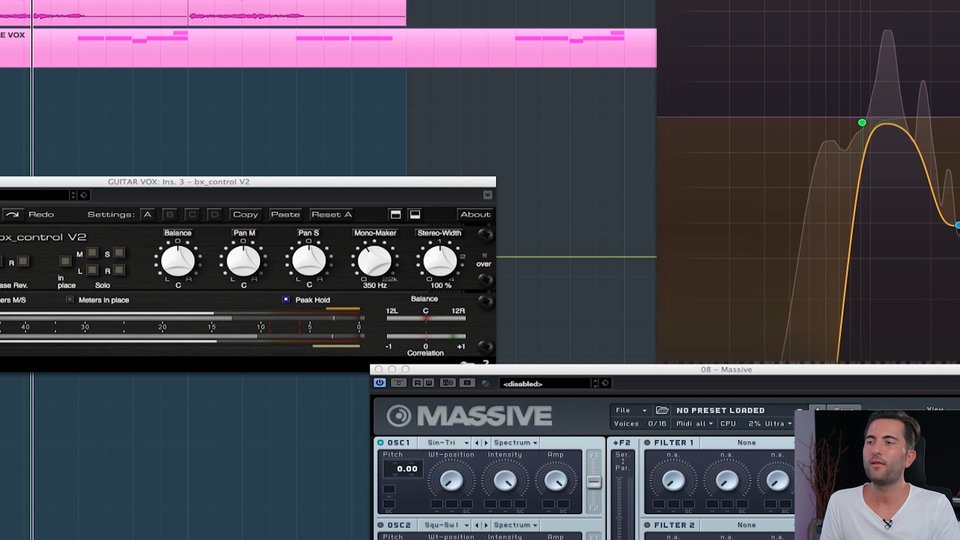
Task: Toggle Solo M button
Action: tap(92, 252)
